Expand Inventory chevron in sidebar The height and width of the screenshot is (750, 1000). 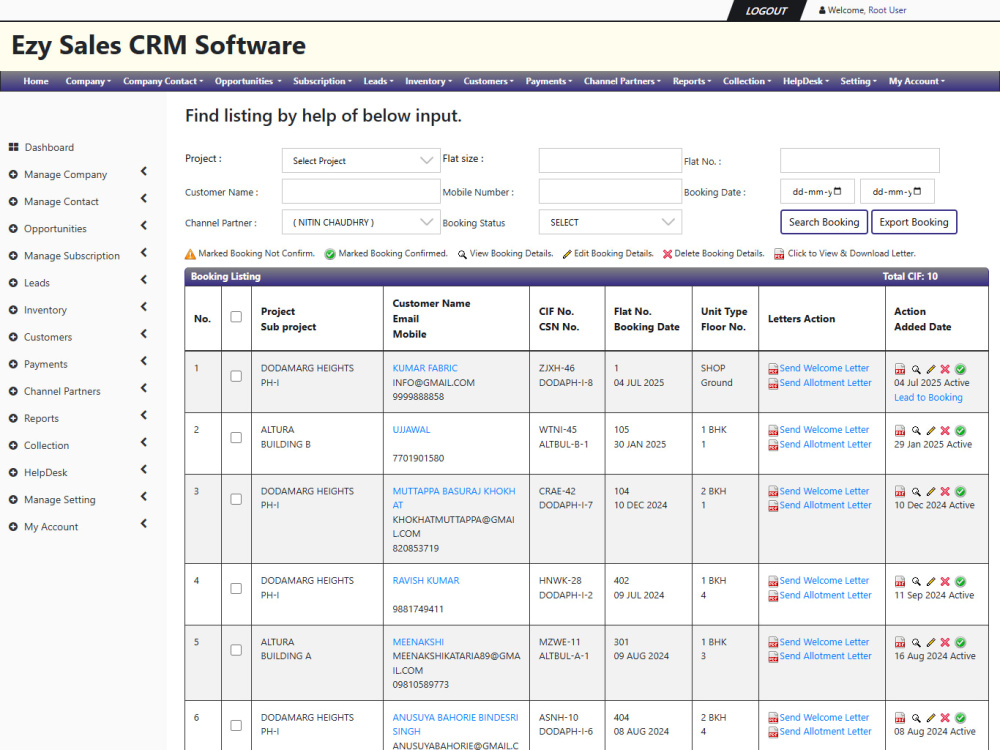coord(143,307)
